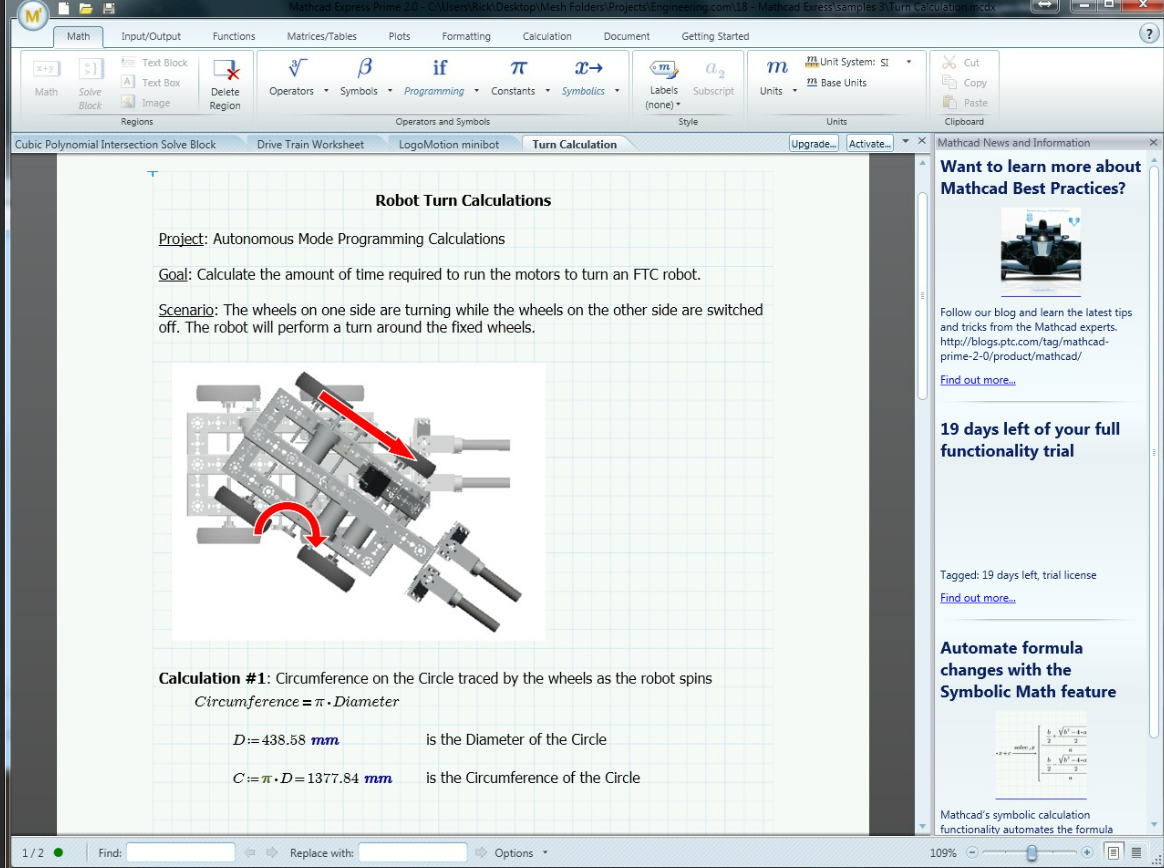Close the Mathcad News and Information panel
This screenshot has height=868, width=1164.
tap(1154, 142)
